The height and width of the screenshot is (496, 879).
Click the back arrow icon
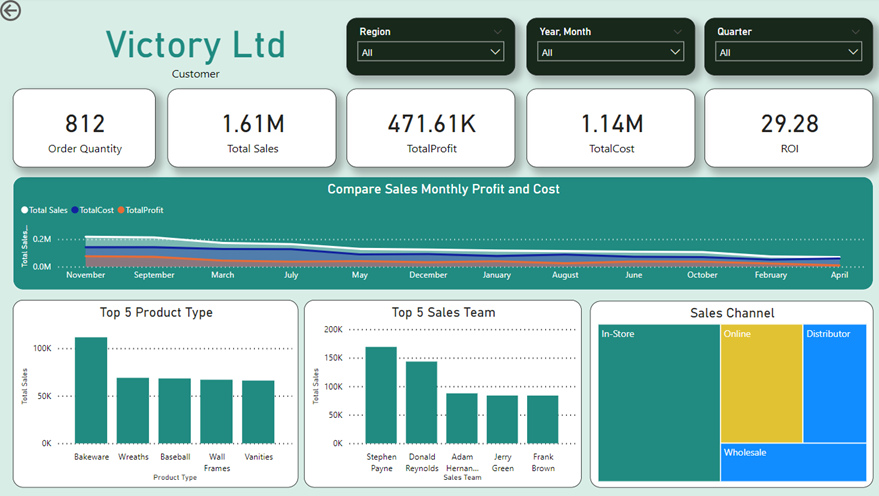pos(12,11)
